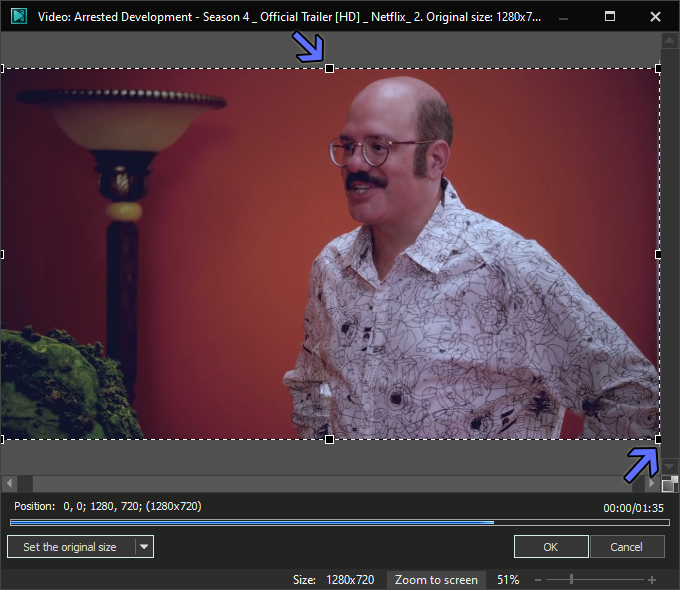This screenshot has width=680, height=590.
Task: Click the zoom level slider handle
Action: pyautogui.click(x=571, y=580)
